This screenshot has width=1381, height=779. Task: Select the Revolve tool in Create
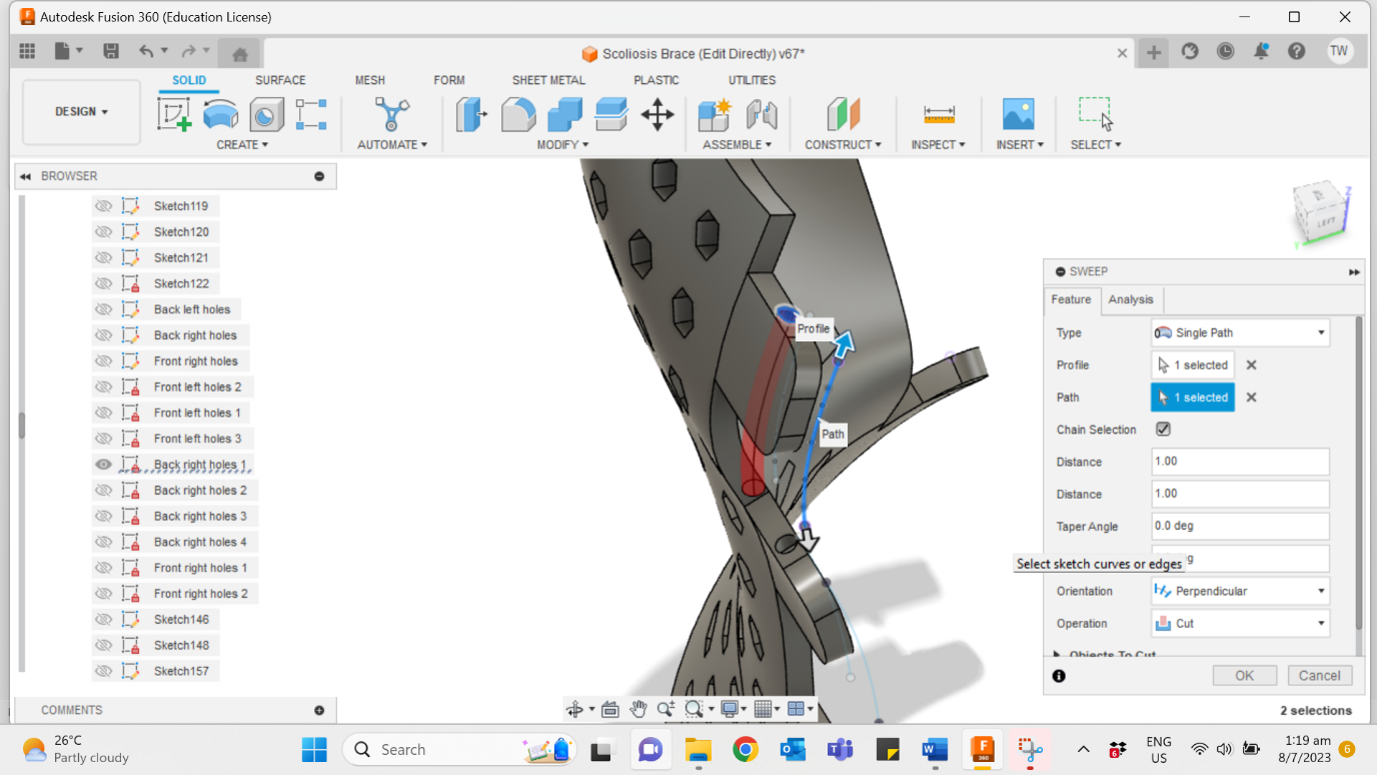pyautogui.click(x=221, y=114)
